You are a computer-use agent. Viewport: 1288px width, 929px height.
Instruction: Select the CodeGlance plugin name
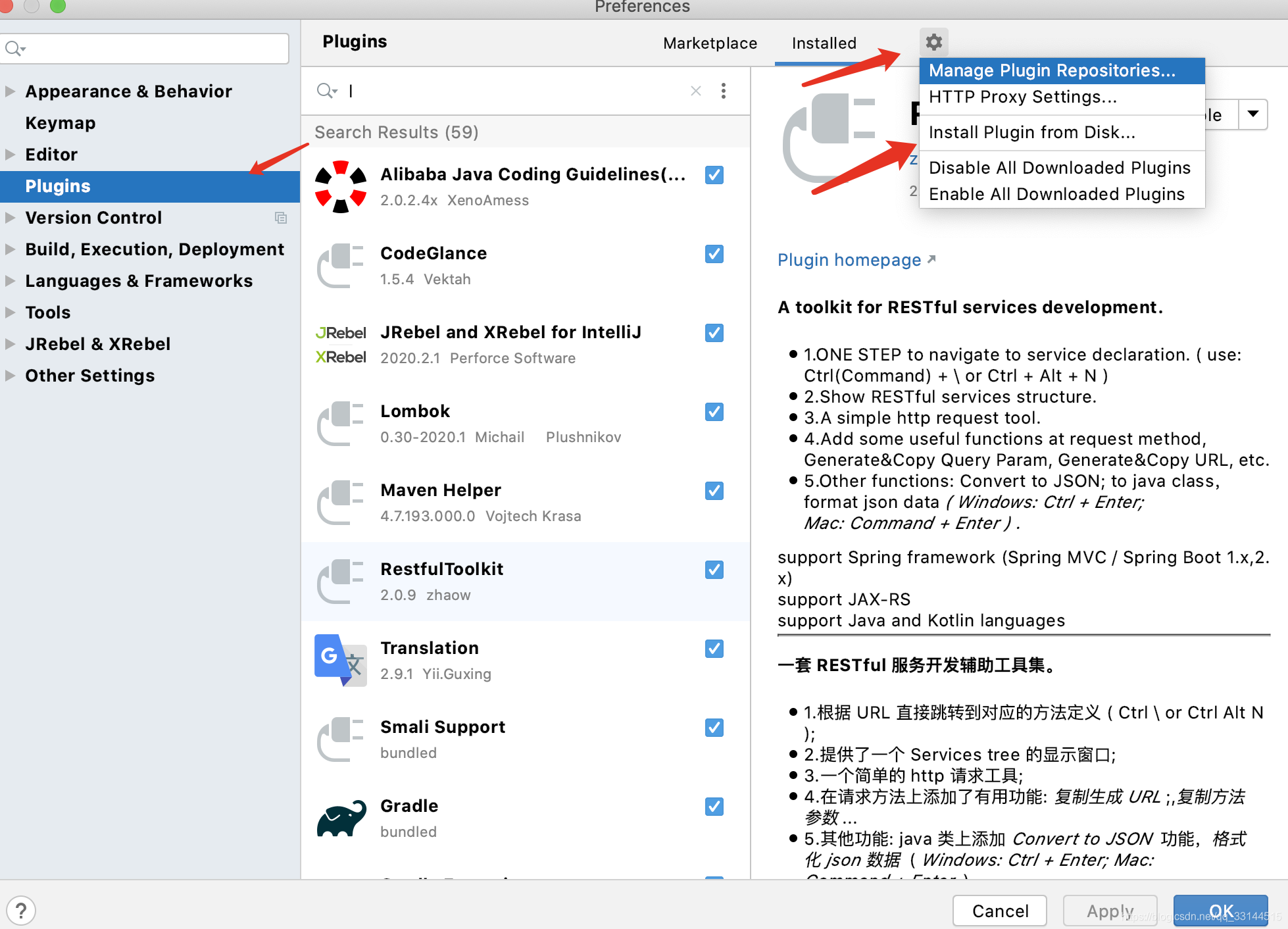tap(433, 253)
